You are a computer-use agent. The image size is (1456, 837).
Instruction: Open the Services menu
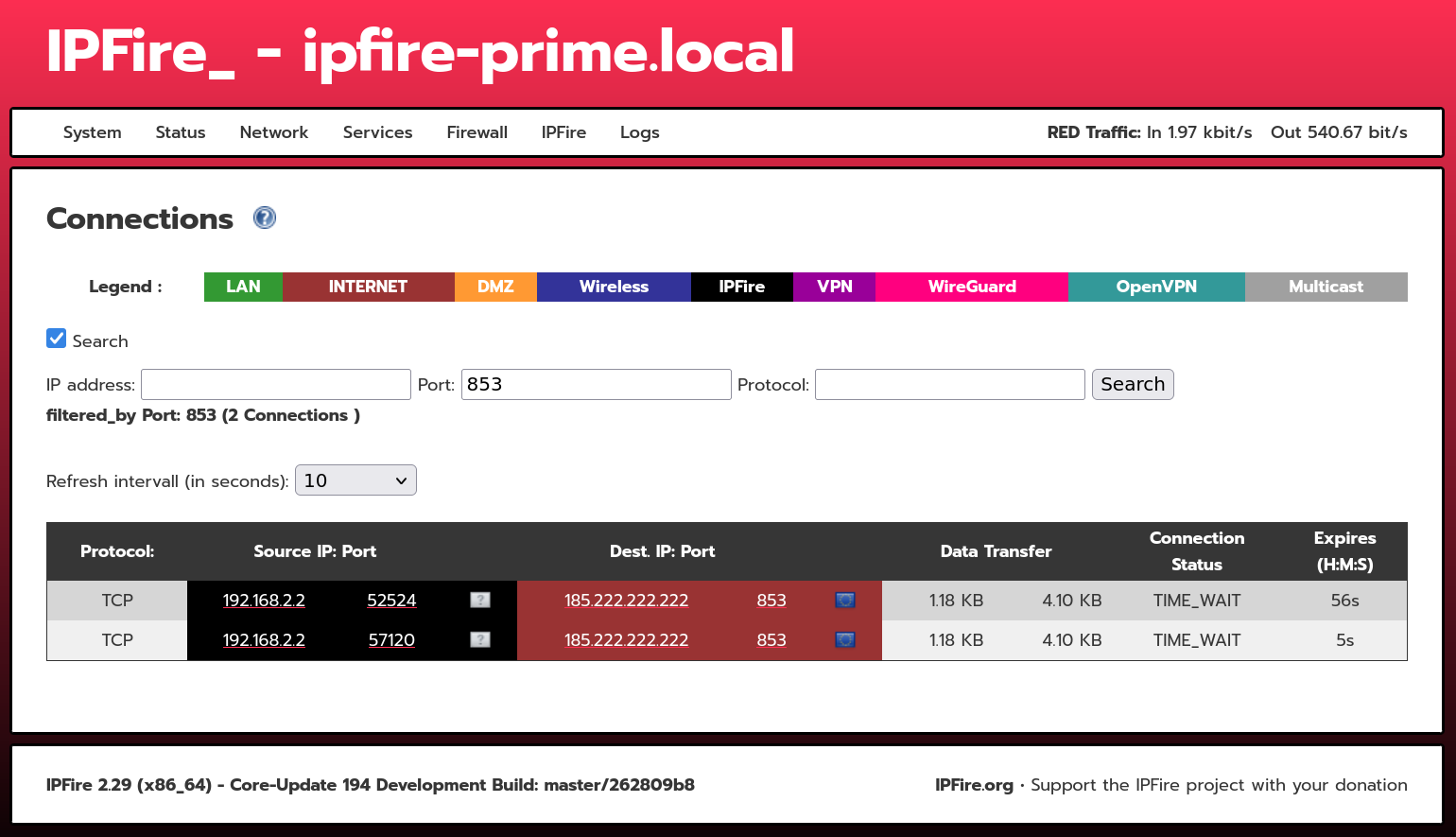tap(377, 132)
